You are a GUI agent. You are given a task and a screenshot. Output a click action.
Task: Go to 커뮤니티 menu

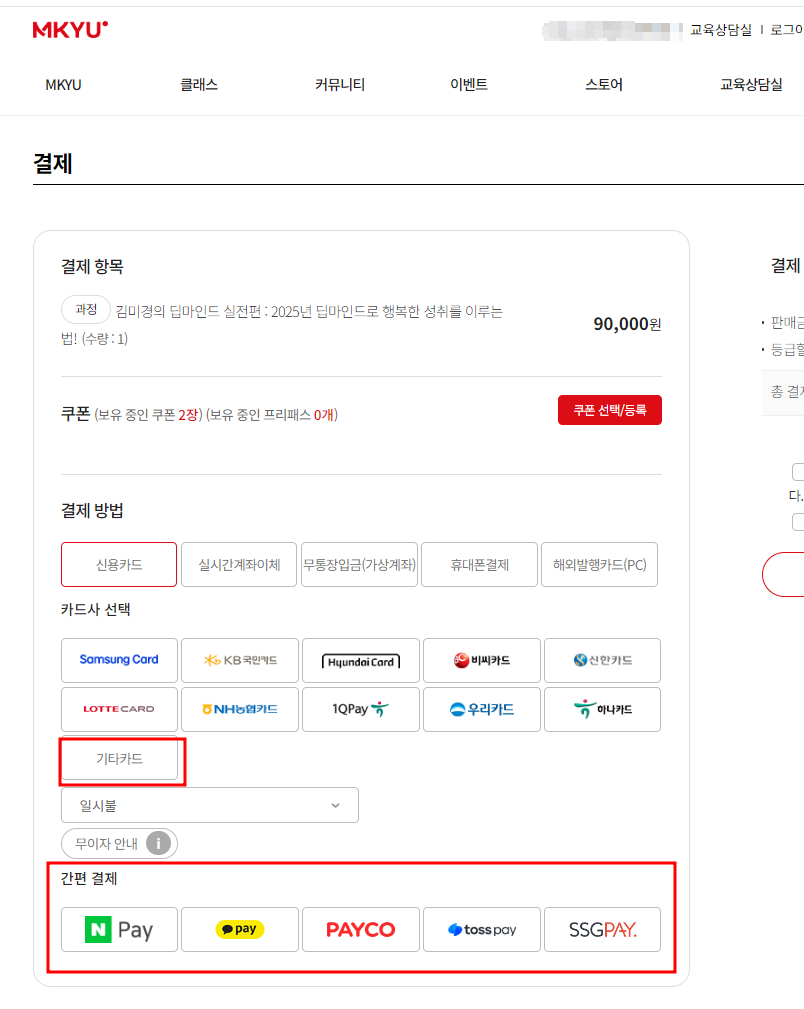[340, 85]
